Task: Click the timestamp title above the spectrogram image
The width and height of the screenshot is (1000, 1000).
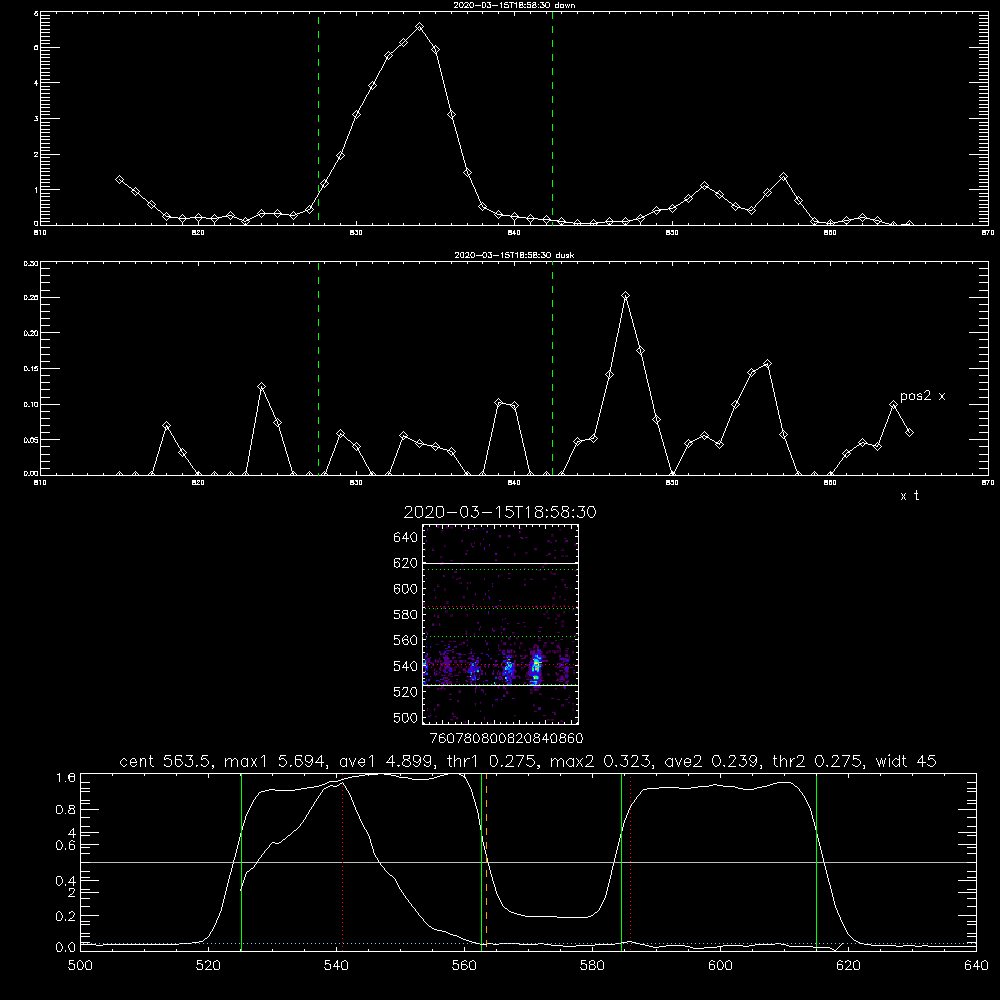Action: click(500, 512)
